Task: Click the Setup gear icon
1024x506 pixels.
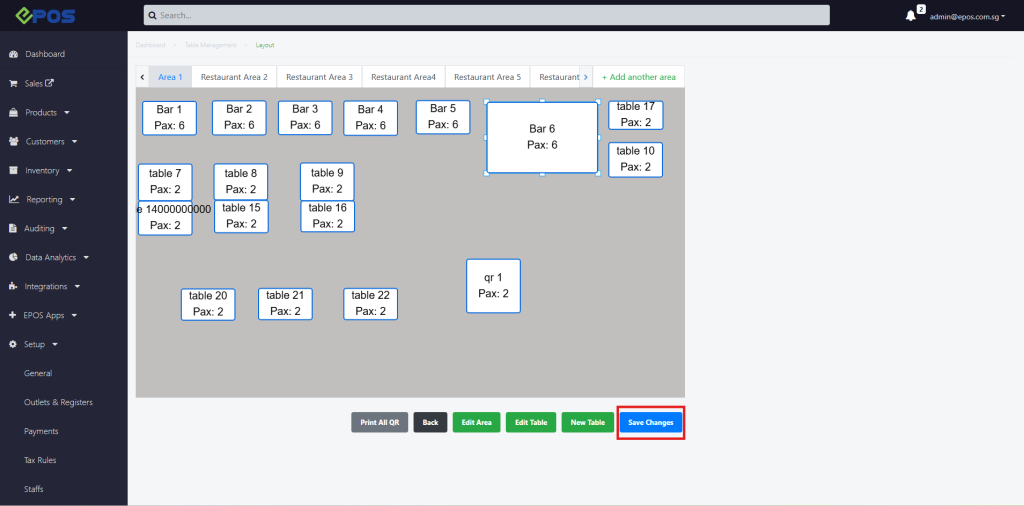Action: tap(12, 344)
